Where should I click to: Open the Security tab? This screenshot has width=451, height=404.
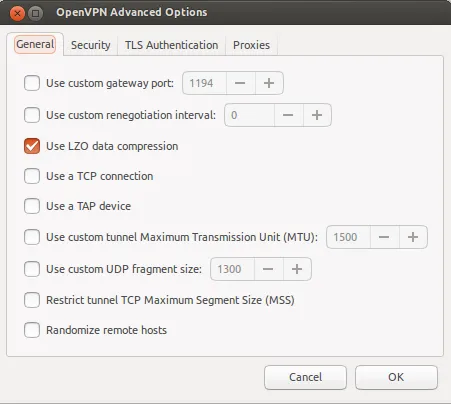(x=91, y=45)
